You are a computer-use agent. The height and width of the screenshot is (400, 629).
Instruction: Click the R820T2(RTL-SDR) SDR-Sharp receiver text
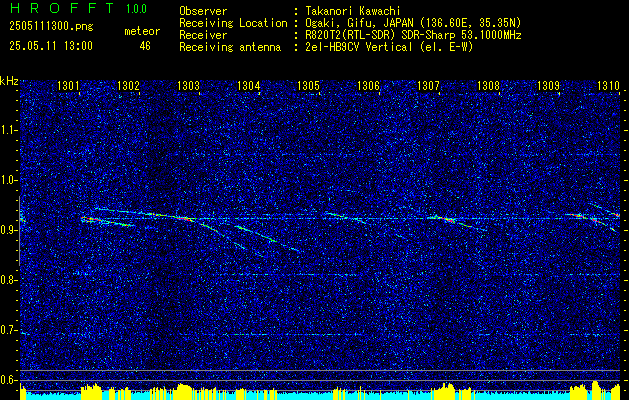pos(413,35)
